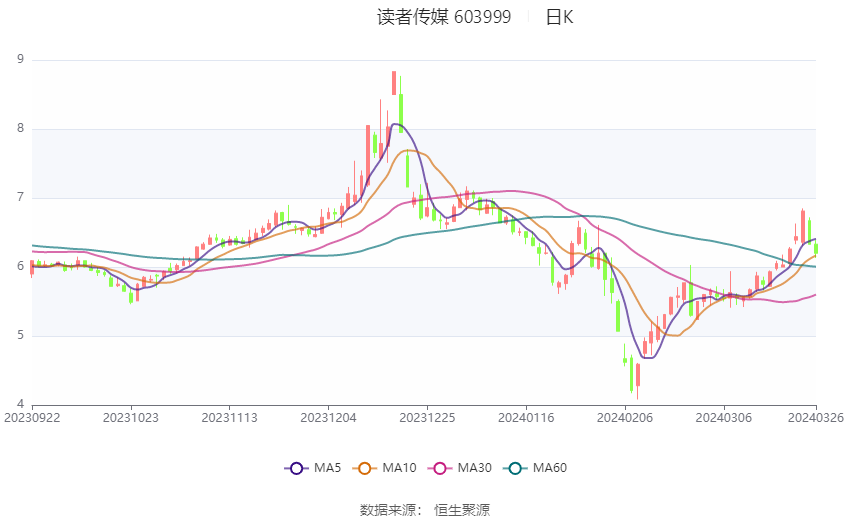Click y-axis value label 5
Image resolution: width=850 pixels, height=518 pixels.
[x=21, y=335]
